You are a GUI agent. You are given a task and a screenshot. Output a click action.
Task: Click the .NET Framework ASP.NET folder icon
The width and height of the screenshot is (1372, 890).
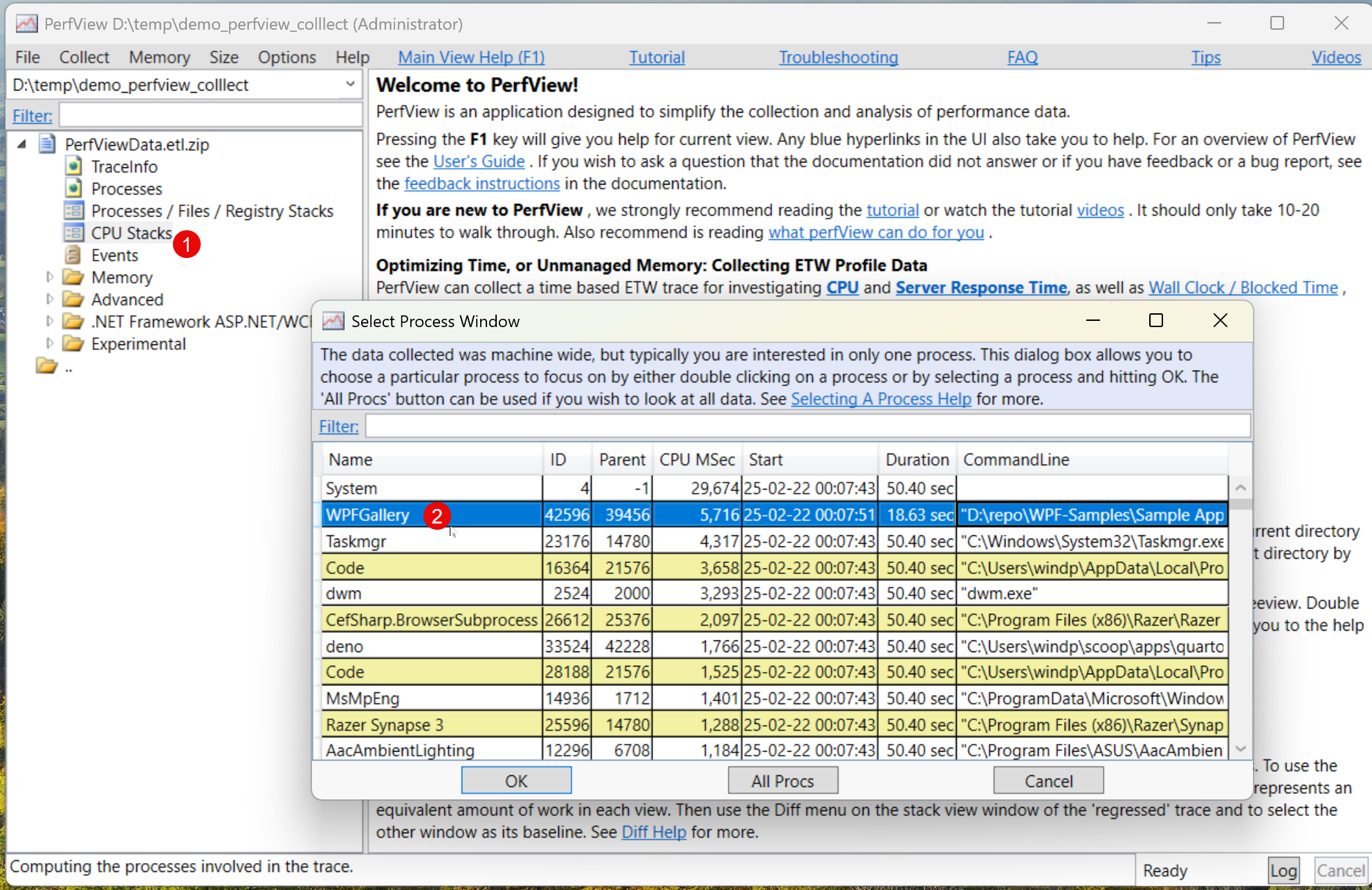click(73, 321)
